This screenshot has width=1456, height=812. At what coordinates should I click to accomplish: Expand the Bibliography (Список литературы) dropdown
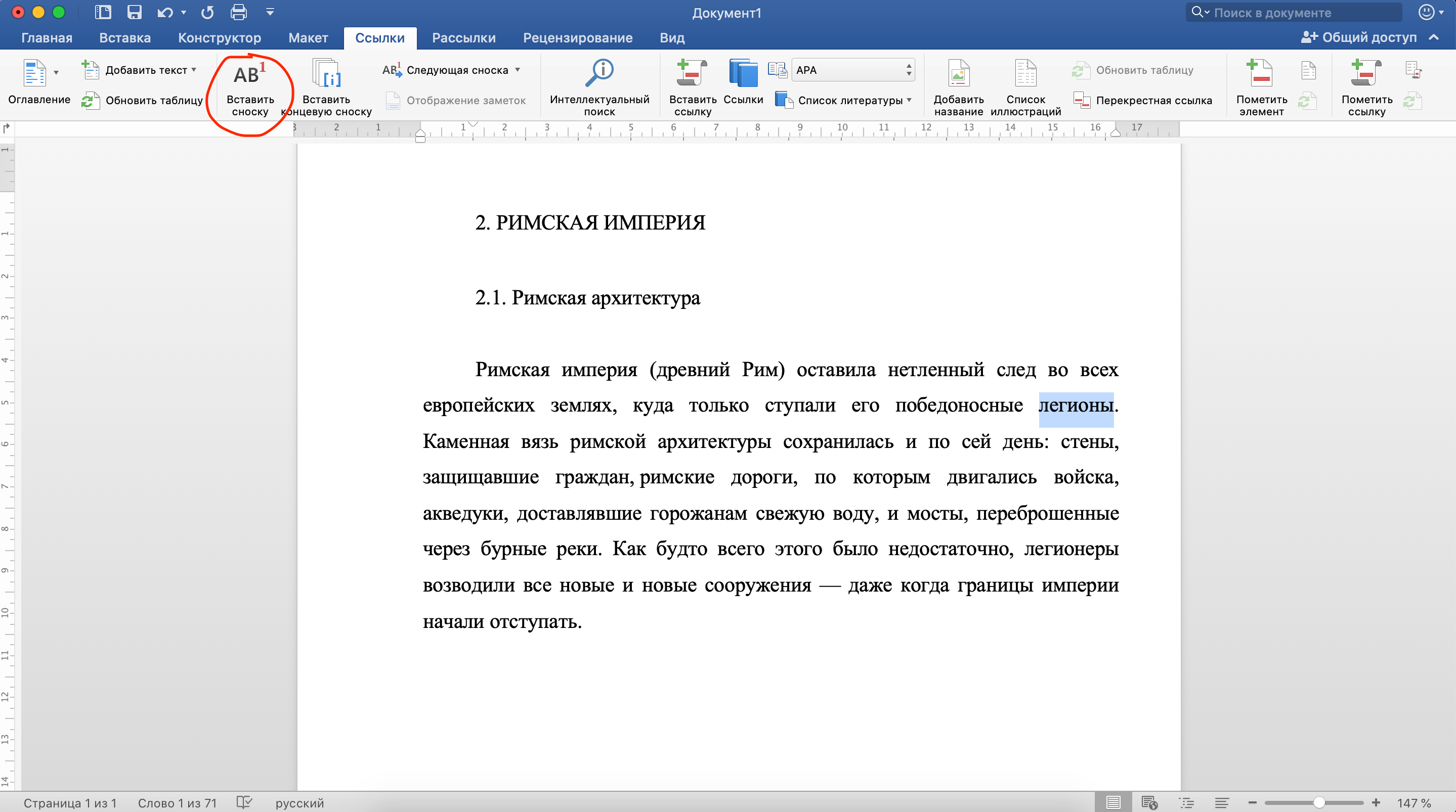pyautogui.click(x=910, y=100)
